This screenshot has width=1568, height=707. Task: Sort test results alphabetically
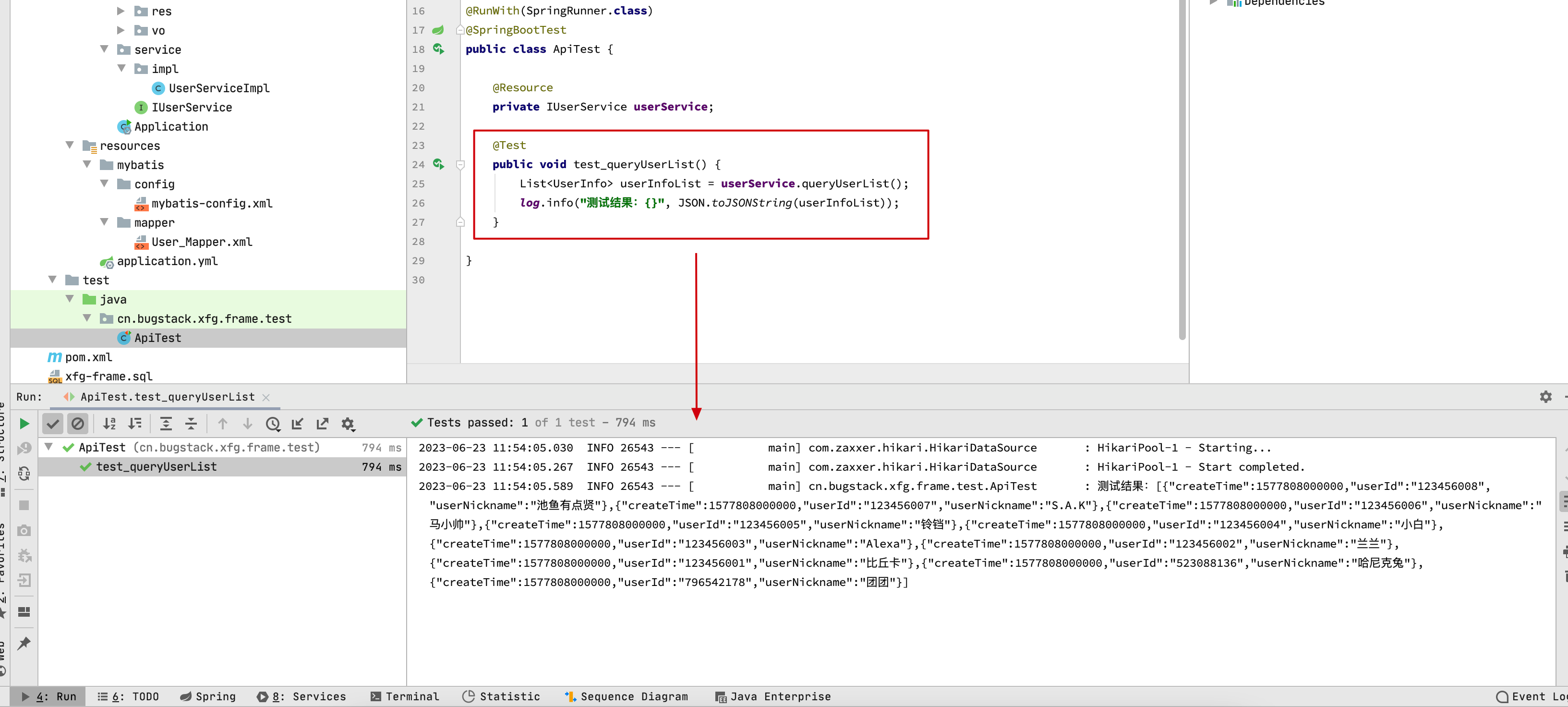click(109, 423)
